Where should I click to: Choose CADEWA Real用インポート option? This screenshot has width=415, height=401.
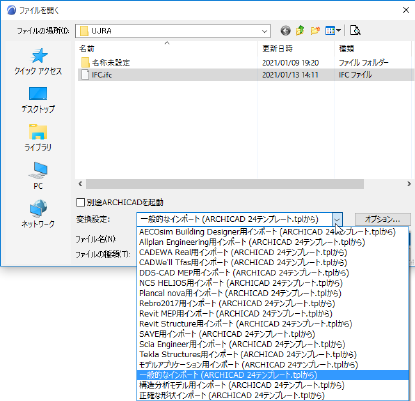point(273,252)
